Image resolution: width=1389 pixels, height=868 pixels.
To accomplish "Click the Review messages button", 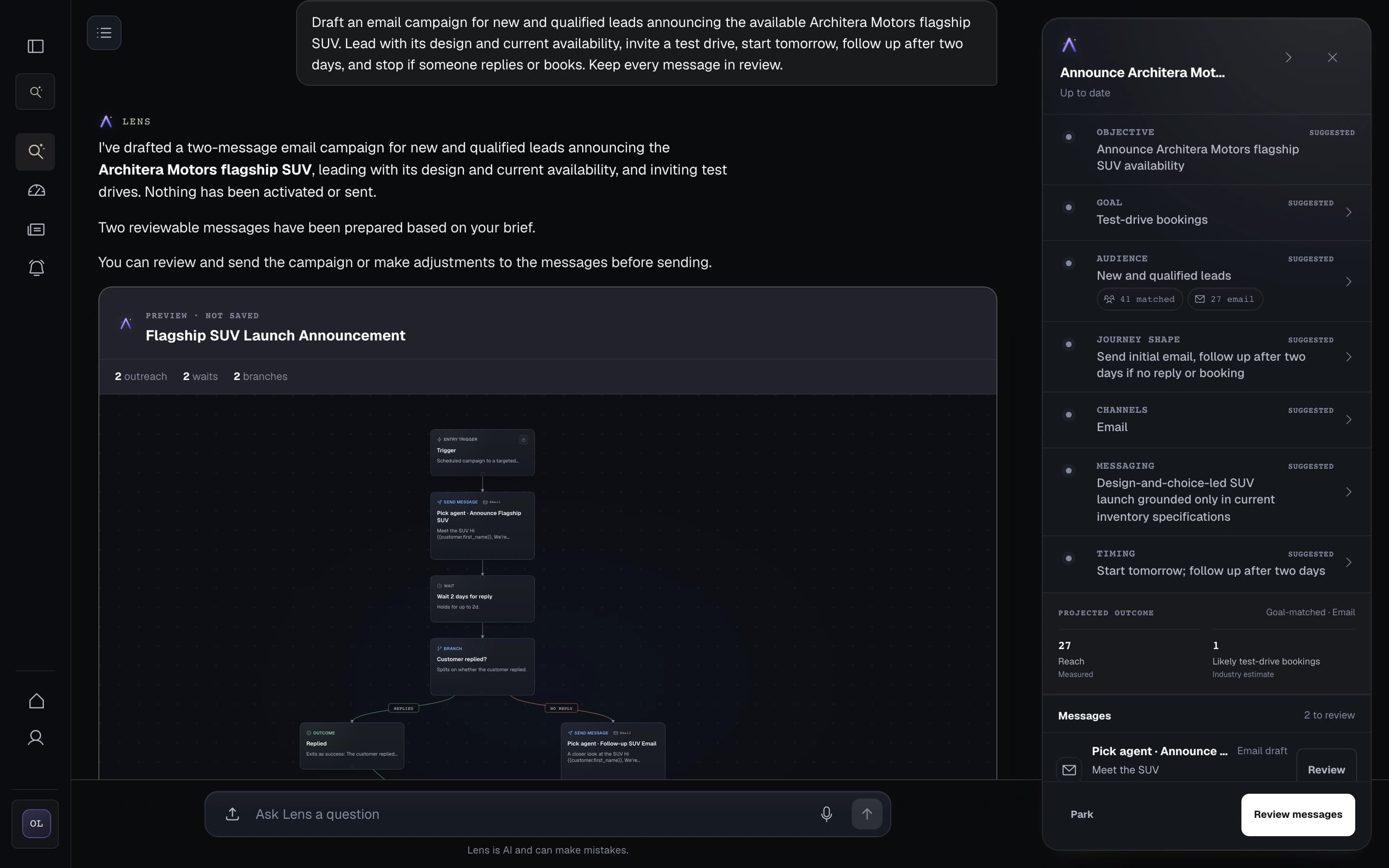I will click(x=1298, y=814).
